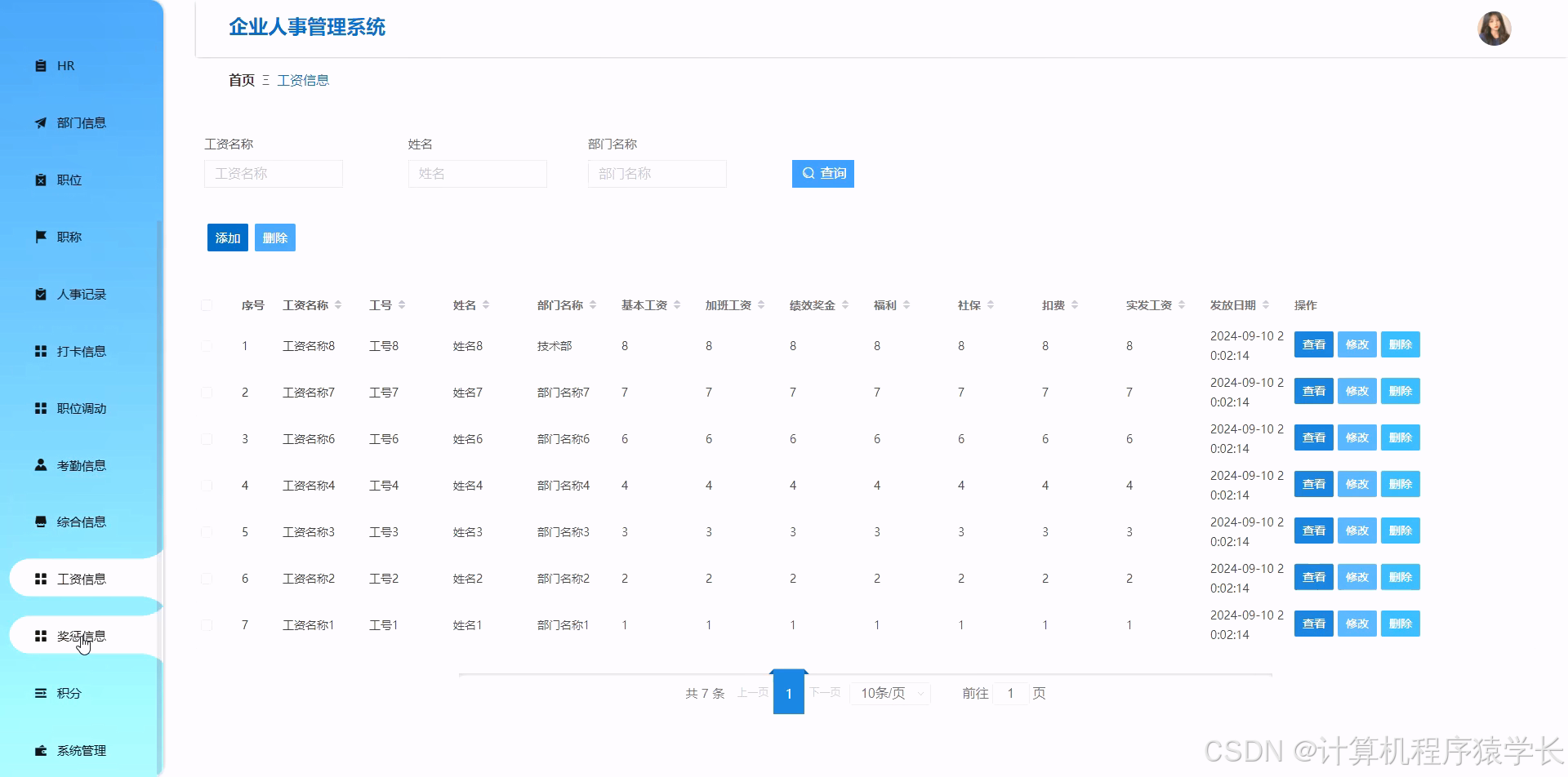Select the 部门信息 sidebar icon

tap(41, 122)
